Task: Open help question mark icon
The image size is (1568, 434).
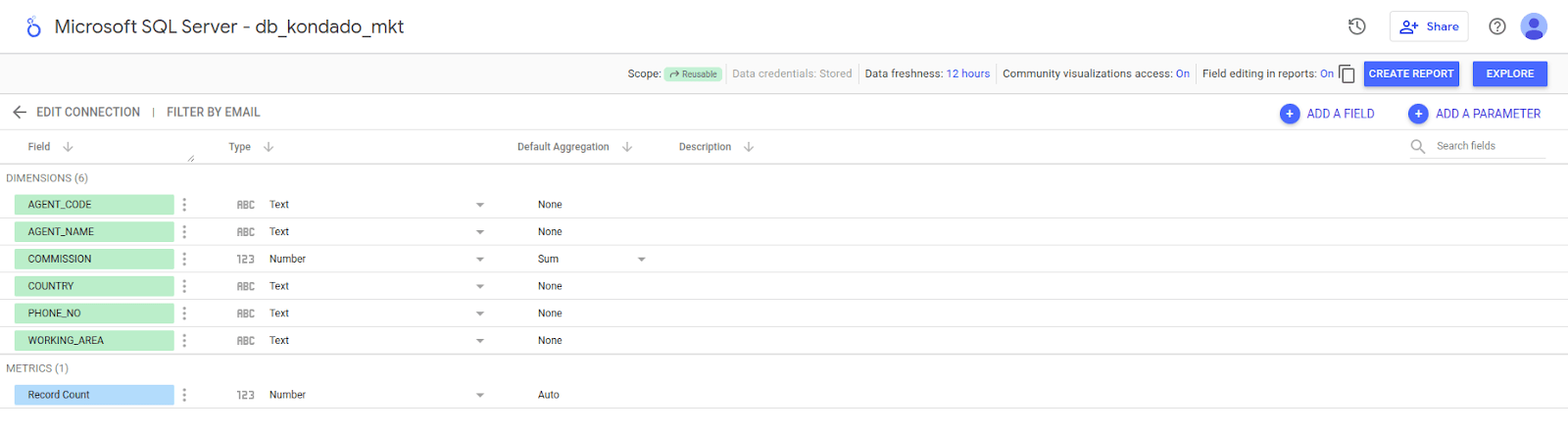Action: coord(1497,26)
